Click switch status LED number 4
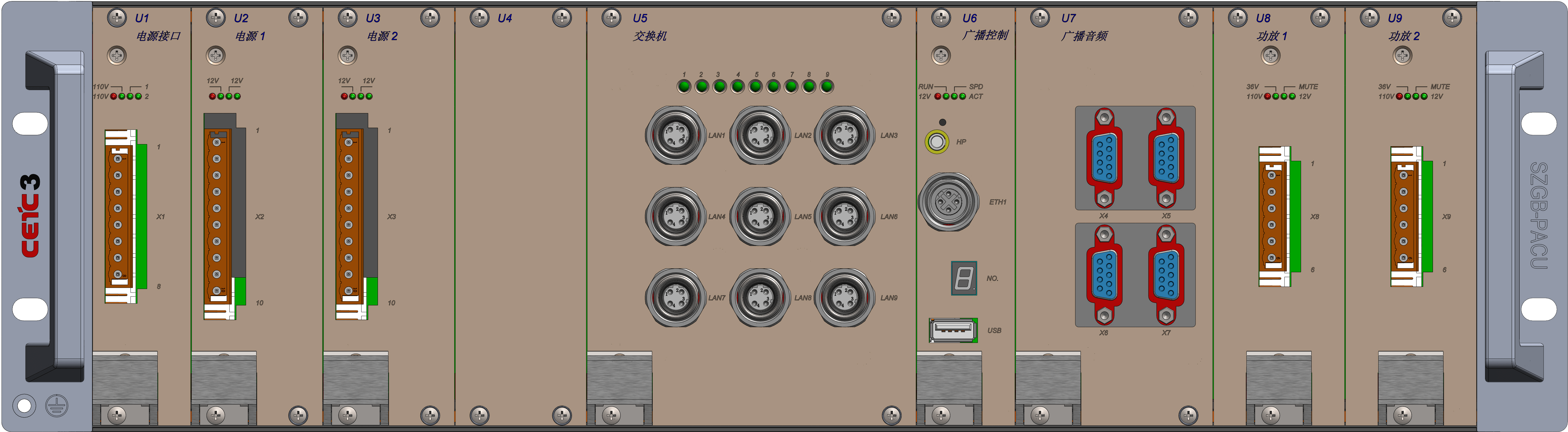The width and height of the screenshot is (1568, 432). 737,87
